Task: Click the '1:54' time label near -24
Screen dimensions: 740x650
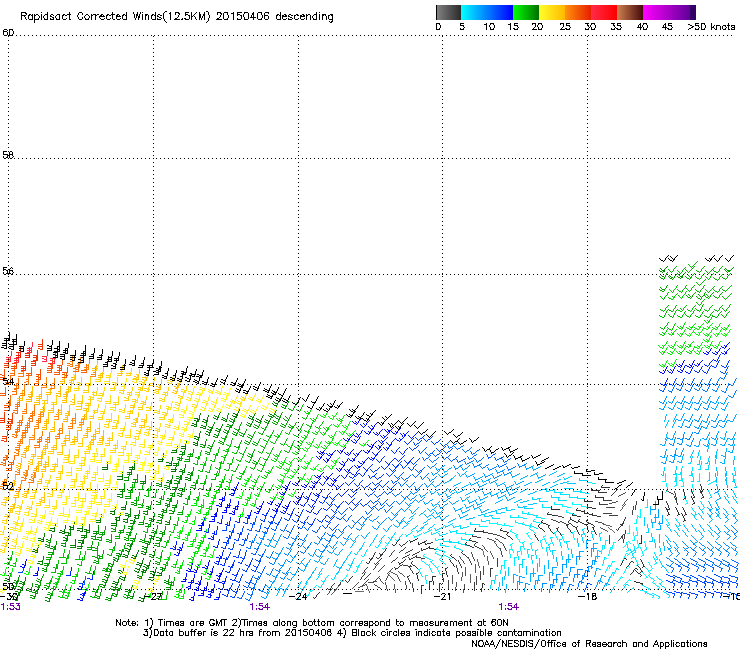Action: click(x=260, y=607)
